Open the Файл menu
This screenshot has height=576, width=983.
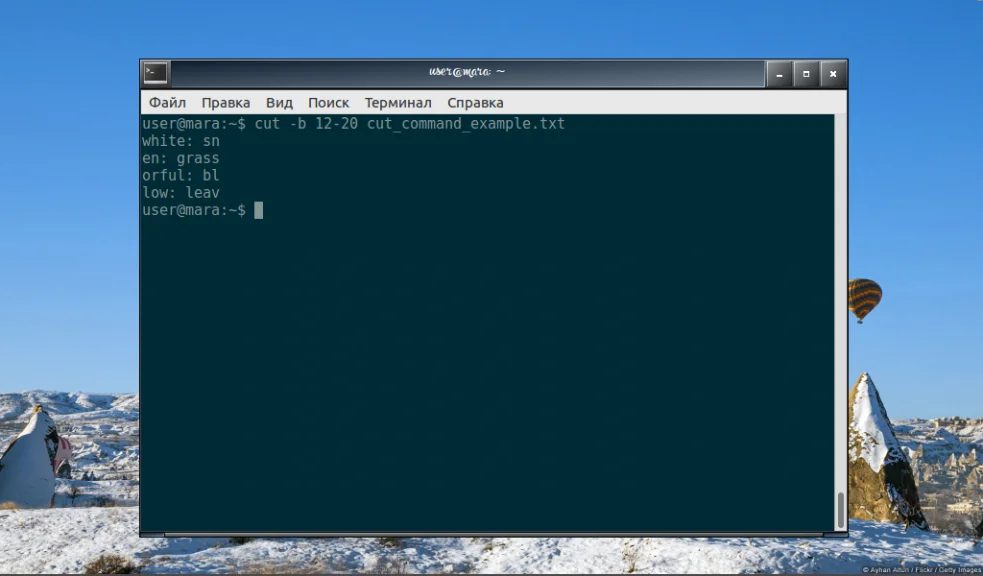167,103
